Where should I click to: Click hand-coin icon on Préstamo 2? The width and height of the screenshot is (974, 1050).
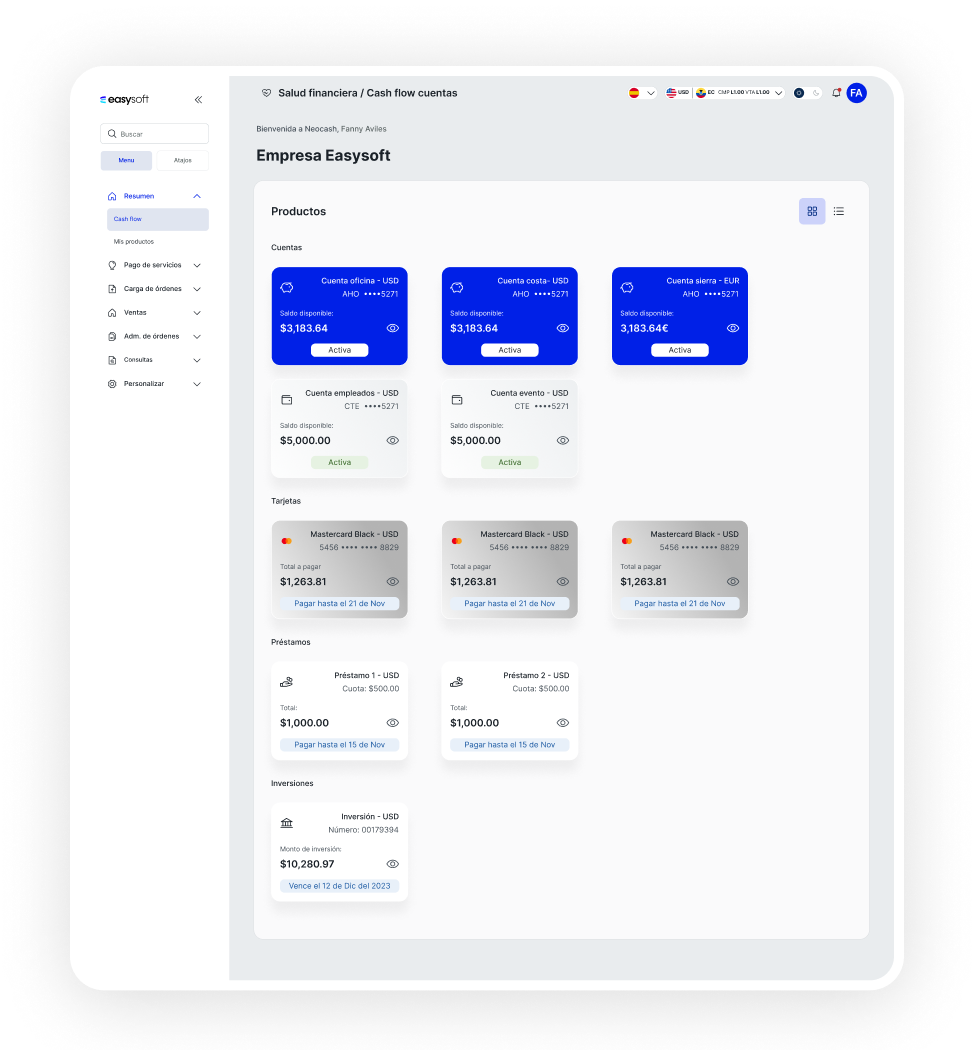click(457, 682)
